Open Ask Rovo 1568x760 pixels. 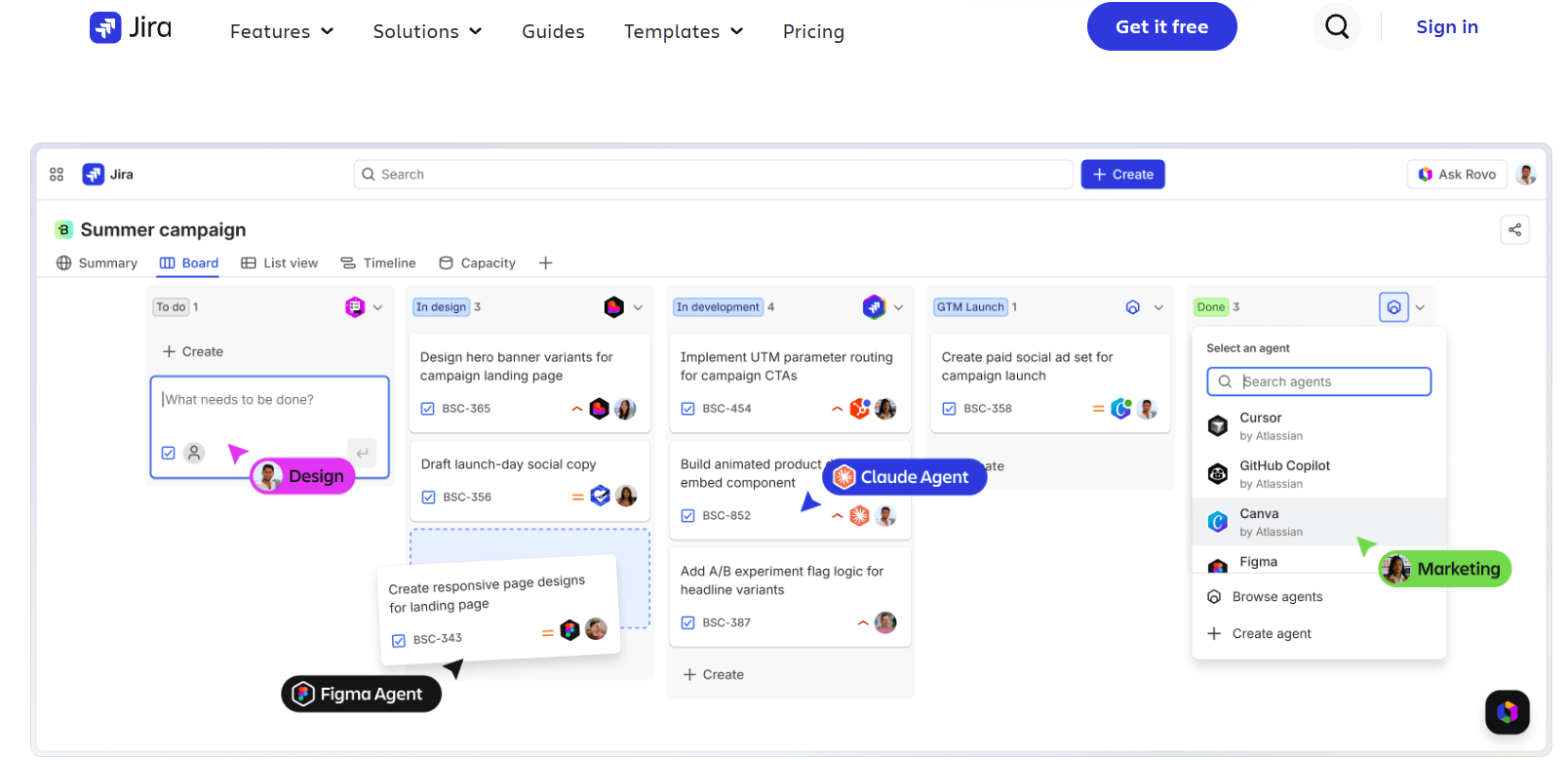[x=1457, y=175]
